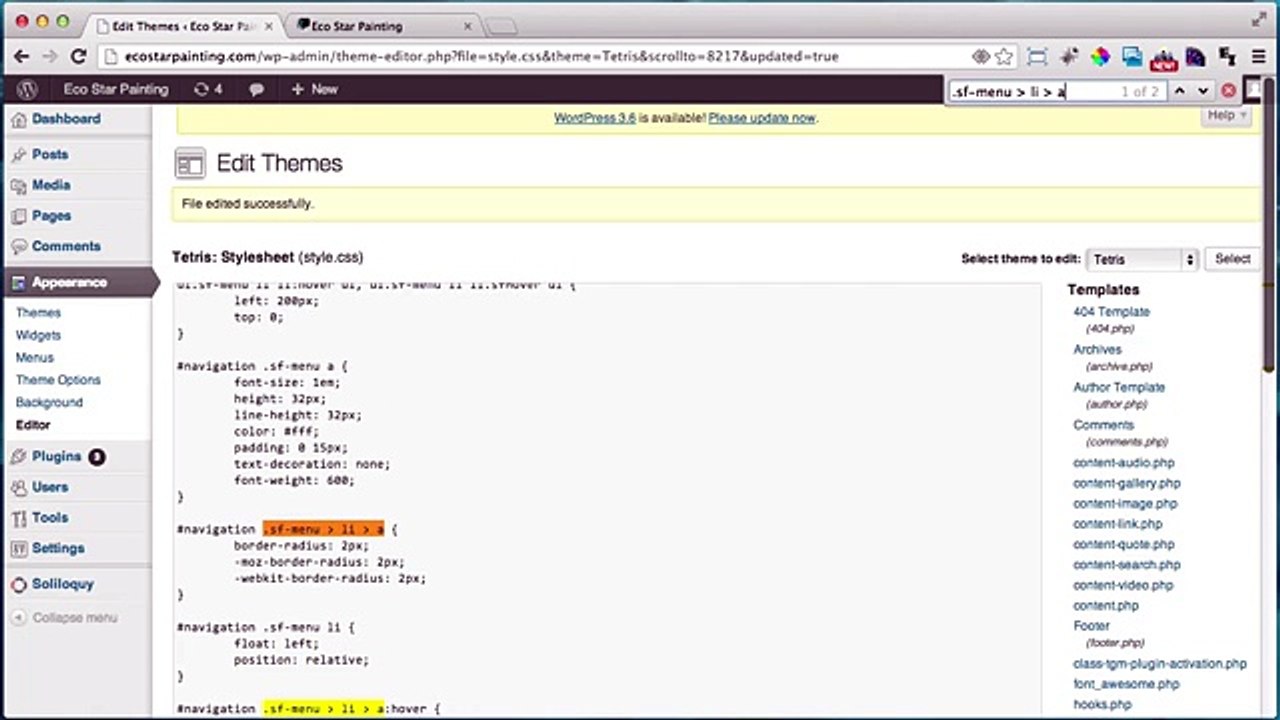Click the WordPress logo in admin bar
This screenshot has width=1280, height=720.
(x=27, y=89)
